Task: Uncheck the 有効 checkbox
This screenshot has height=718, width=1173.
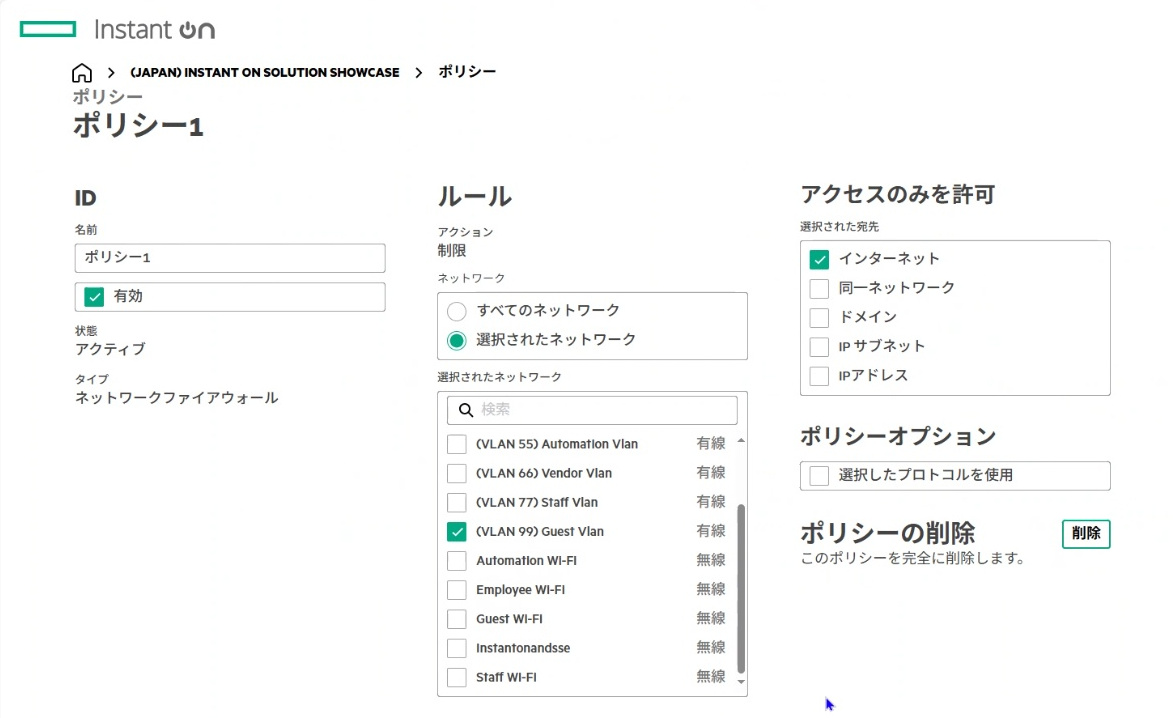Action: [x=95, y=297]
